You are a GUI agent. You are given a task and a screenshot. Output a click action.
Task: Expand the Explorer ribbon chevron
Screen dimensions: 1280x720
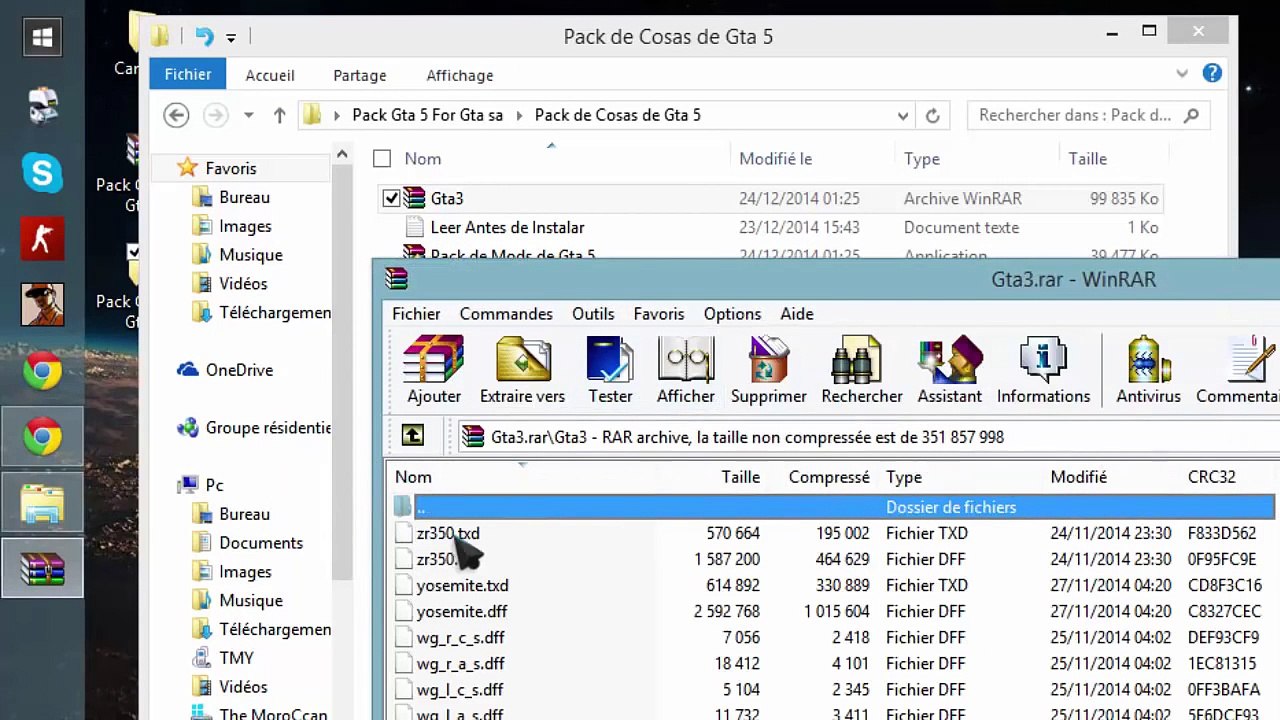tap(1182, 73)
